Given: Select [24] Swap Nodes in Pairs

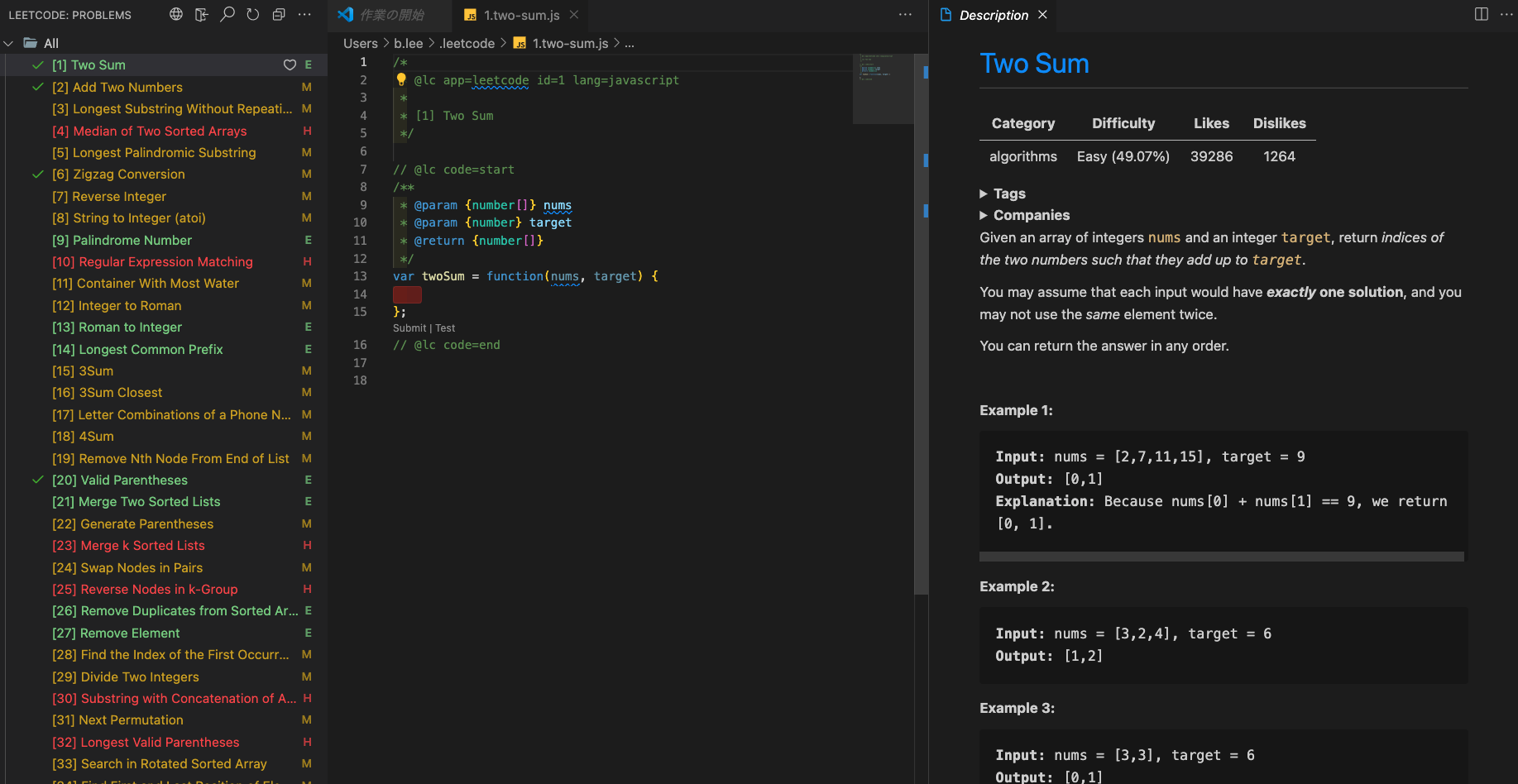Looking at the screenshot, I should coord(165,567).
